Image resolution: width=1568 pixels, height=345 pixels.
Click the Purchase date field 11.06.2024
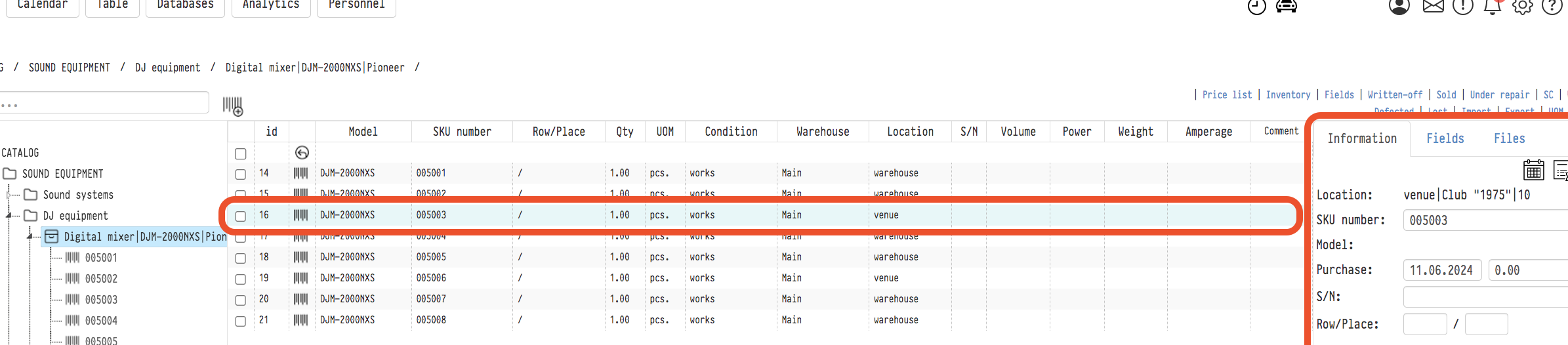tap(1441, 270)
